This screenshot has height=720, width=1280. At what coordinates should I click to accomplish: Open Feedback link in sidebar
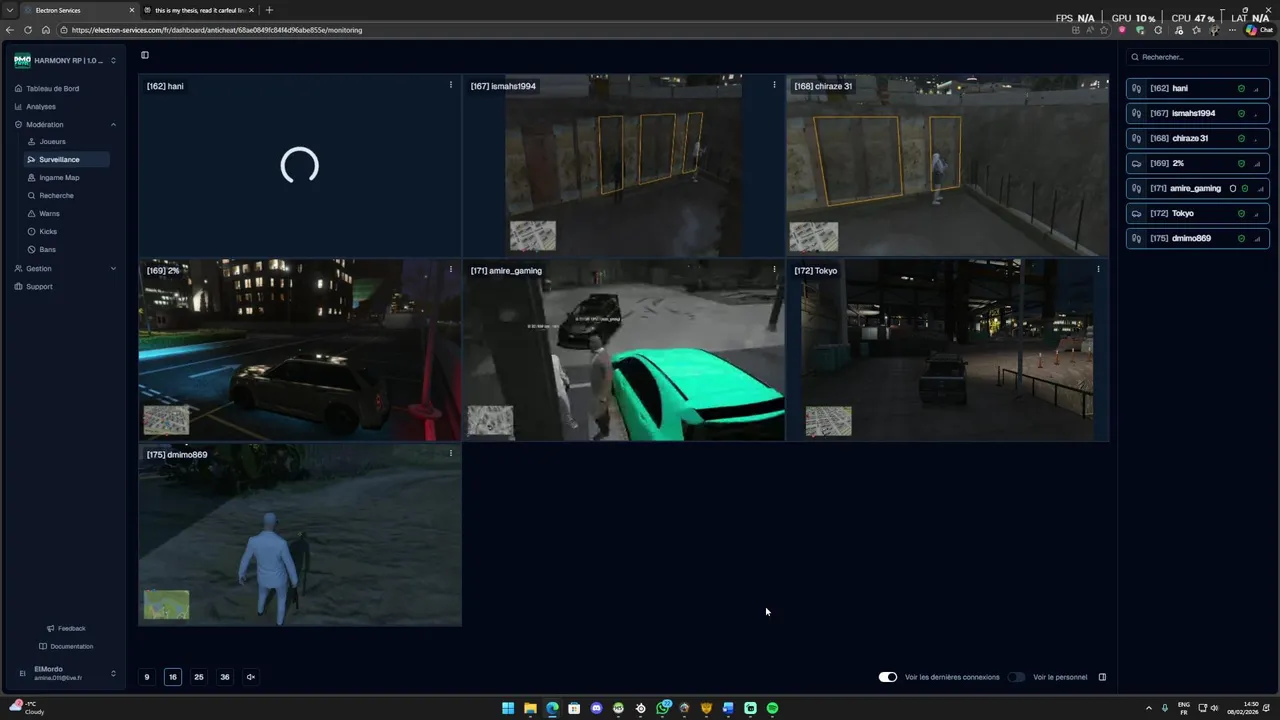pyautogui.click(x=66, y=629)
